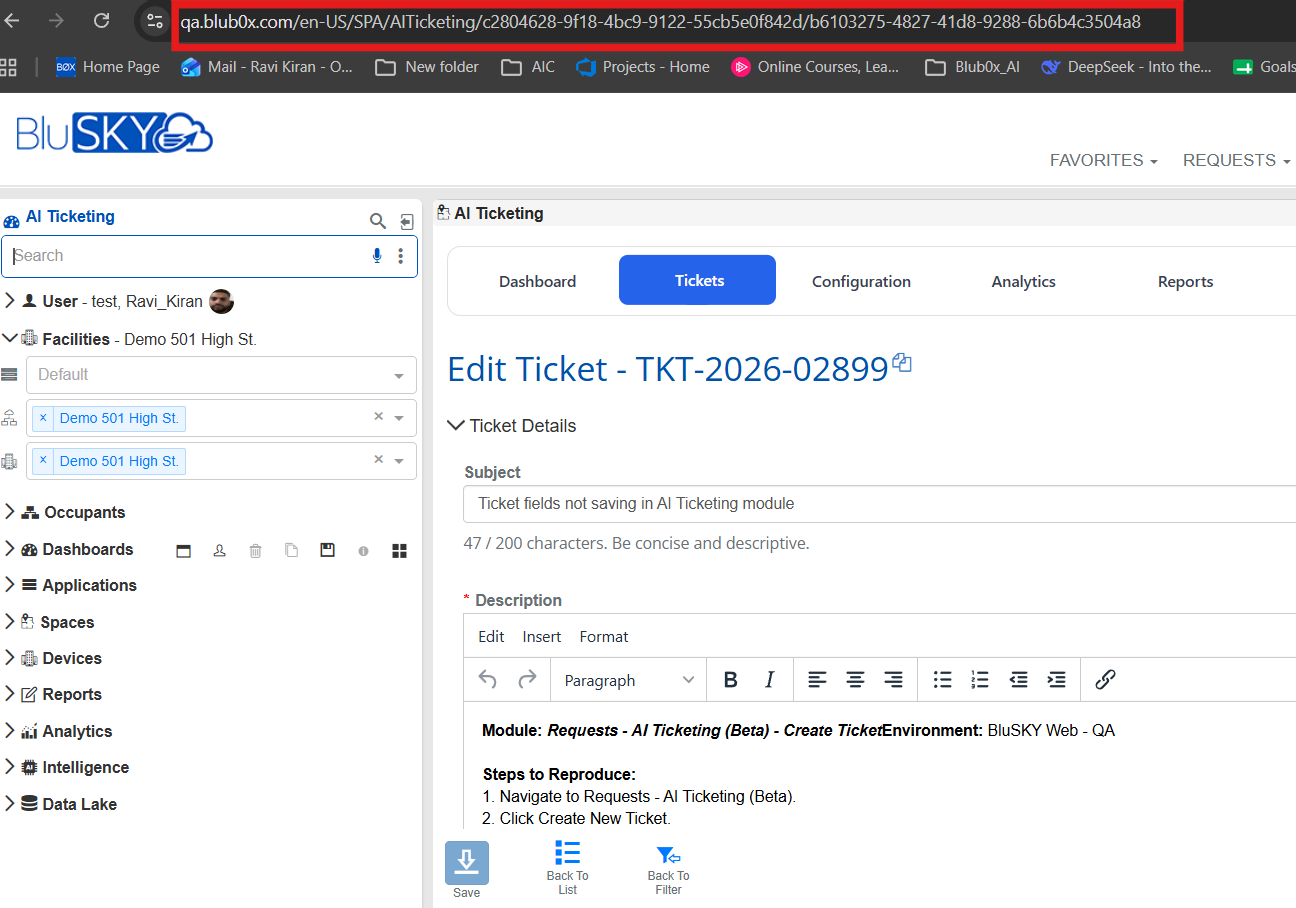Expand the Reports tree item in sidebar
Viewport: 1296px width, 908px height.
pos(10,694)
